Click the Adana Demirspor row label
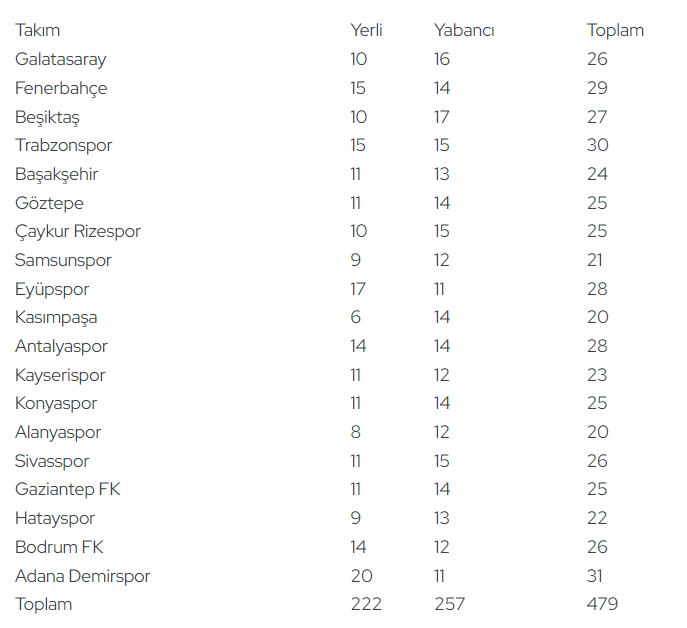 [82, 575]
